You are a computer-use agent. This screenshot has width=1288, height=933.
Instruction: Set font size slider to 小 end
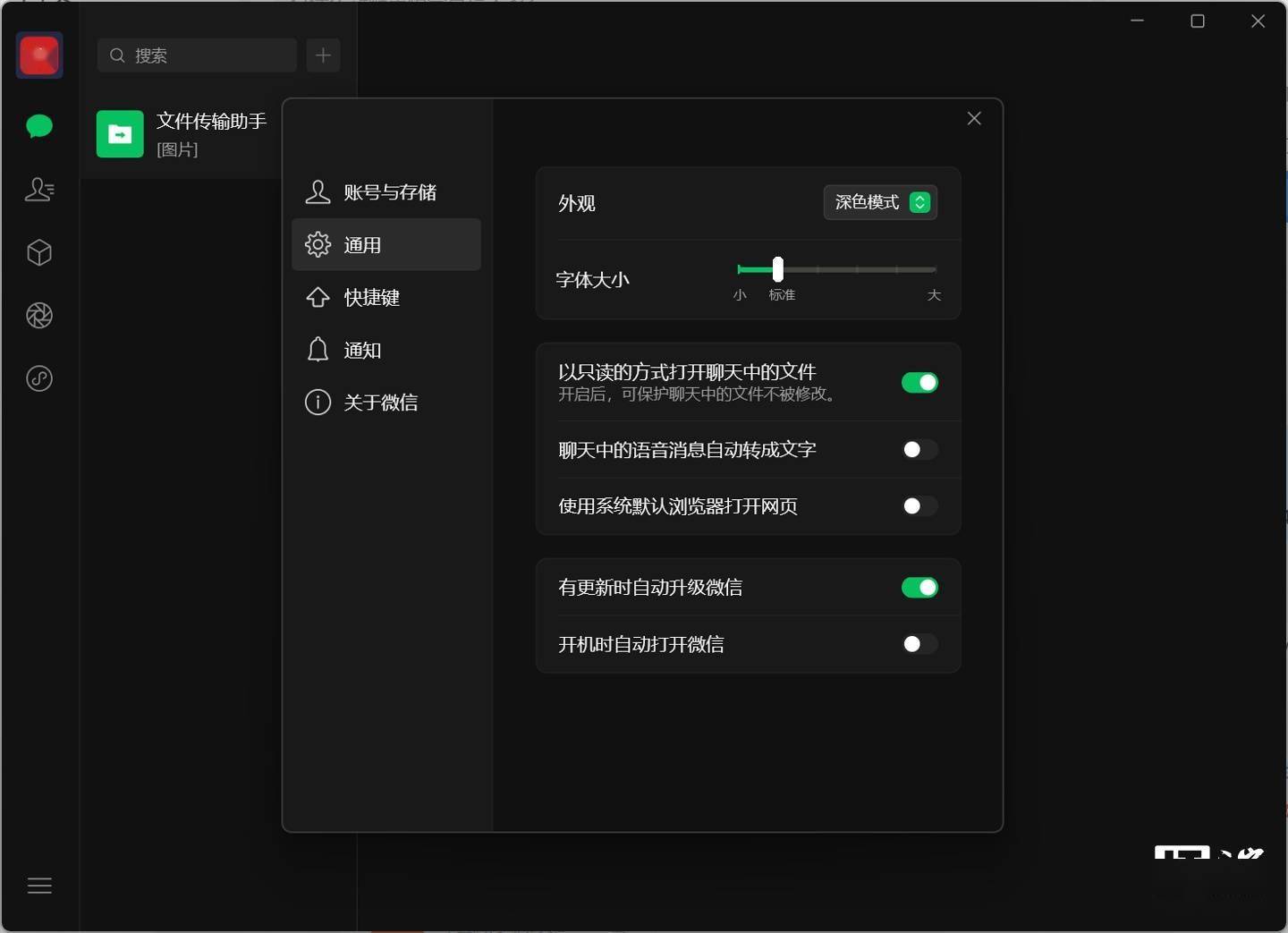point(739,268)
